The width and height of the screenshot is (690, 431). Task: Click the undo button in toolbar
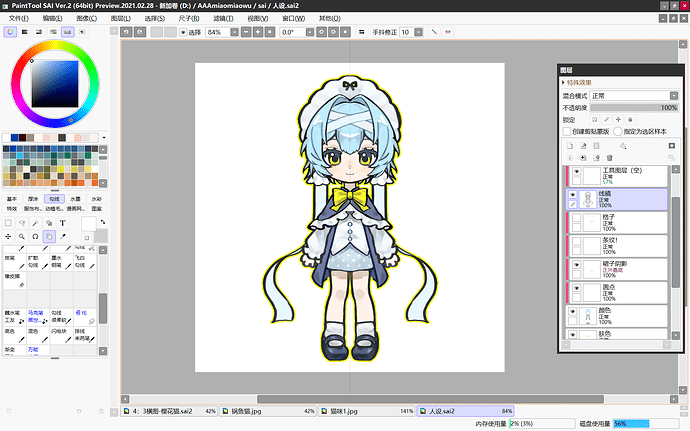(x=126, y=32)
